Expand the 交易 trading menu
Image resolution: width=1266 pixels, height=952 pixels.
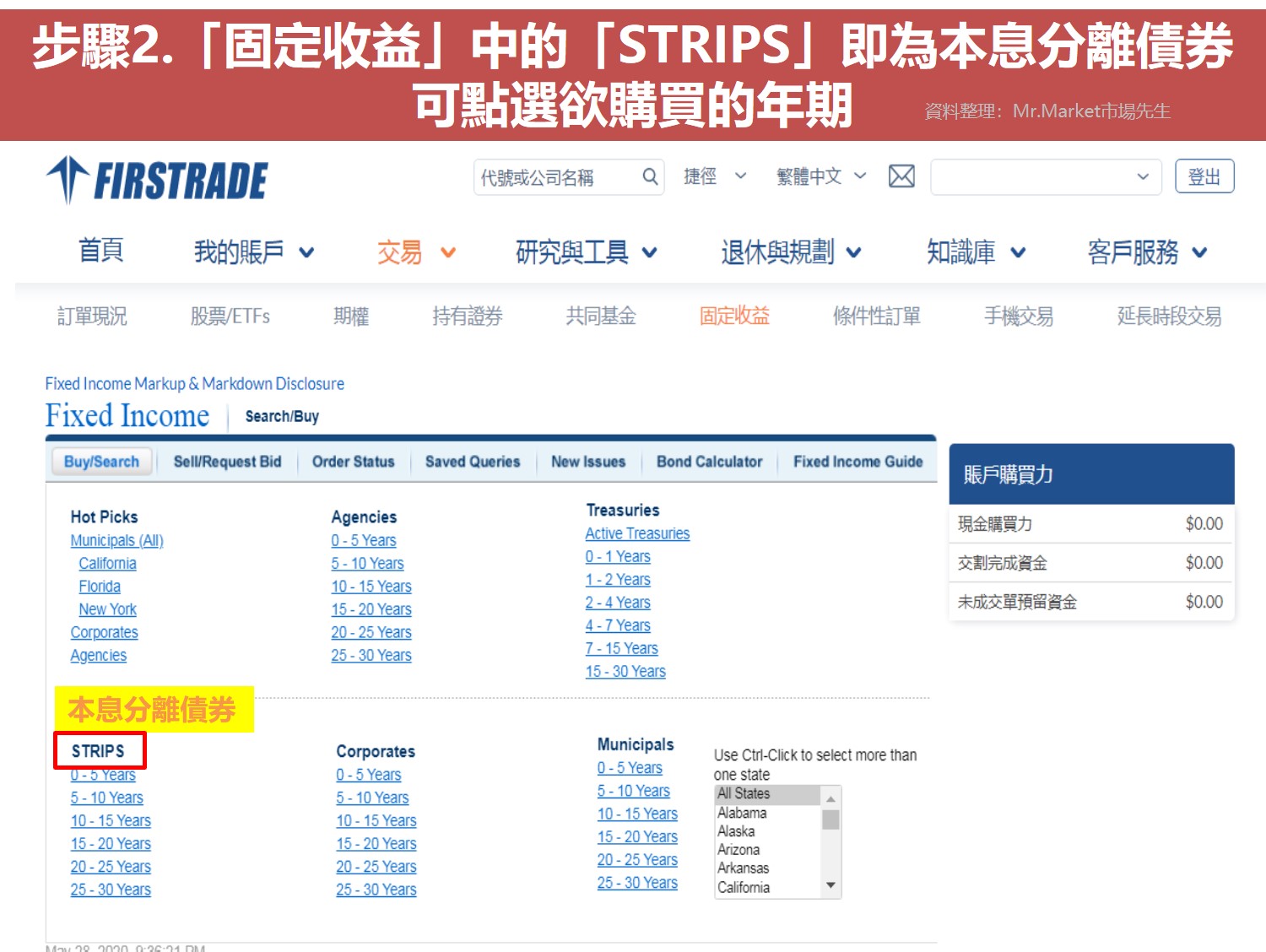[416, 252]
